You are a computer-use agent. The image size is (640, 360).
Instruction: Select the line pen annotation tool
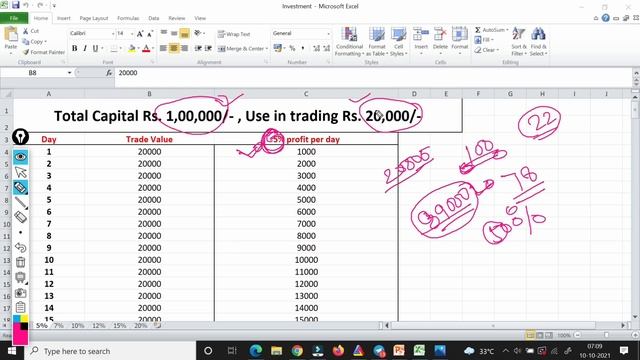pyautogui.click(x=20, y=202)
